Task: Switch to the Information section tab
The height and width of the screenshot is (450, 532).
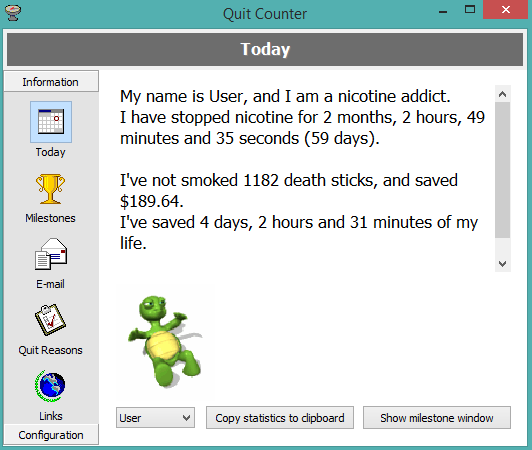Action: coord(51,81)
